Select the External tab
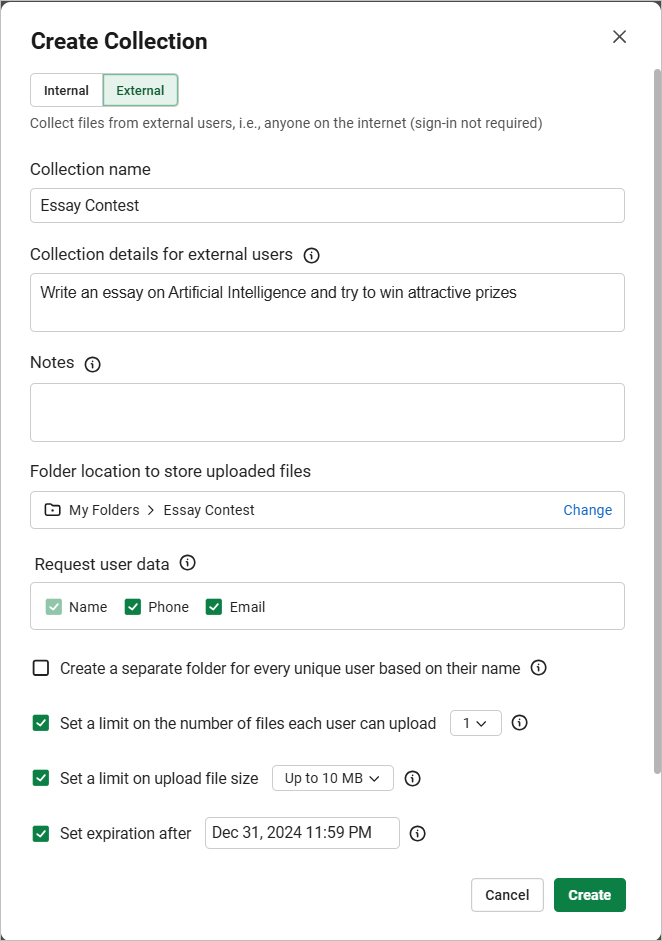Image resolution: width=662 pixels, height=941 pixels. pyautogui.click(x=140, y=91)
